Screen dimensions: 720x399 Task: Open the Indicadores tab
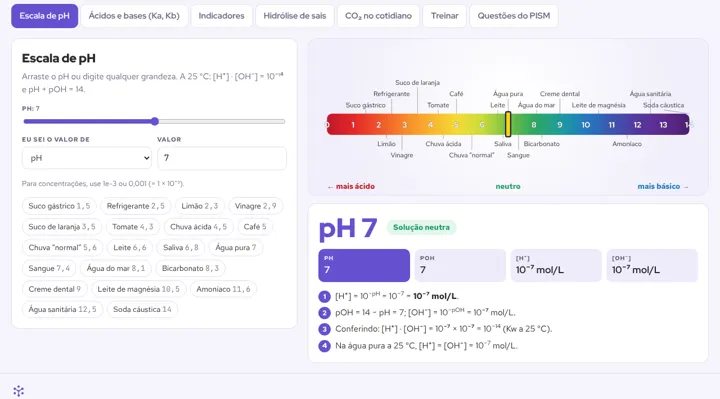221,16
